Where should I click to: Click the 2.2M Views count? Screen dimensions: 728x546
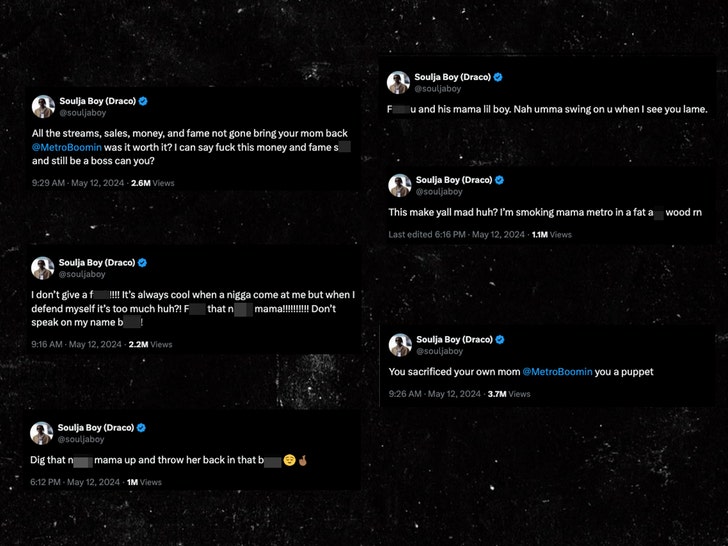(150, 344)
